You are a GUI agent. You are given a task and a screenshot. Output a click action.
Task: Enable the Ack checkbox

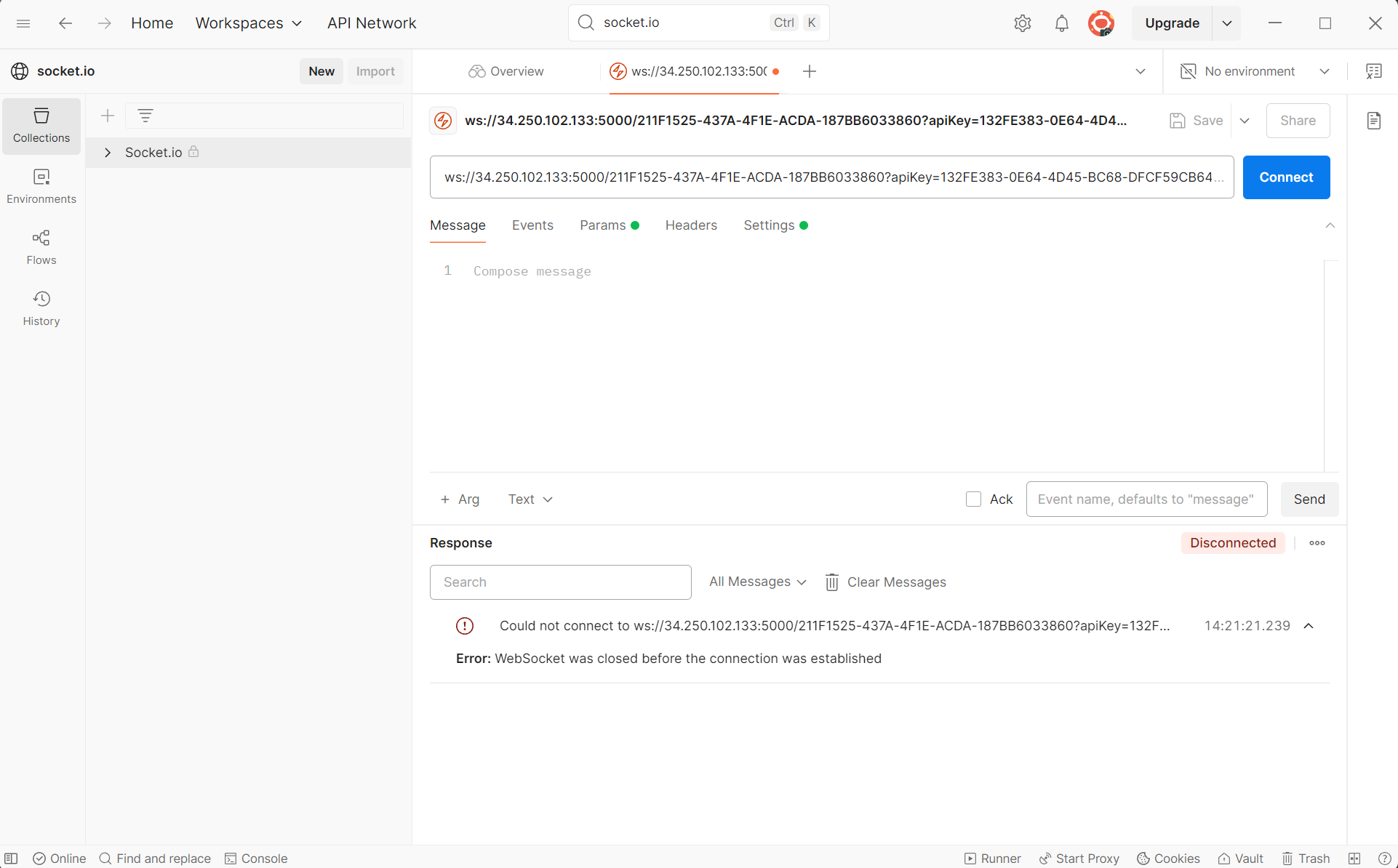[x=973, y=499]
